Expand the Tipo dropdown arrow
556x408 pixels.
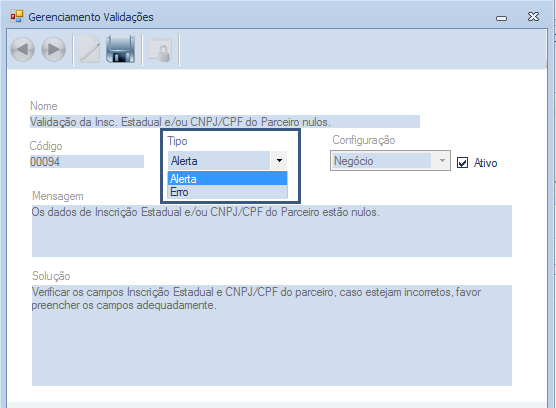point(279,161)
